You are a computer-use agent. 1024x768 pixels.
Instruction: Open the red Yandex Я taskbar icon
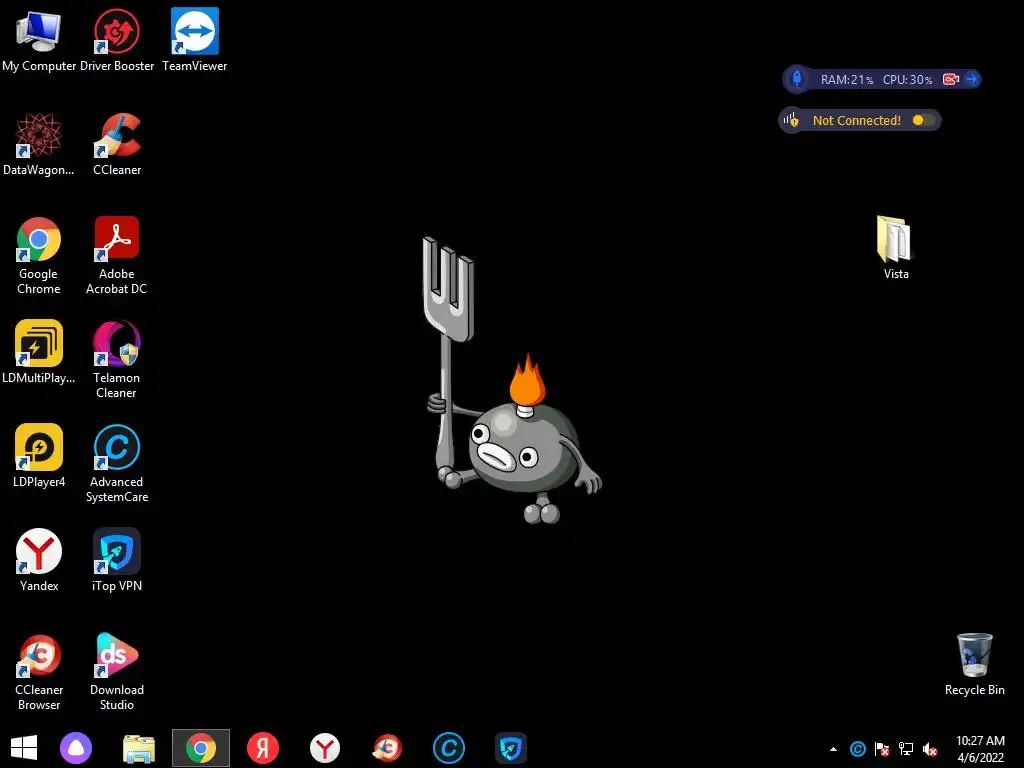(263, 748)
